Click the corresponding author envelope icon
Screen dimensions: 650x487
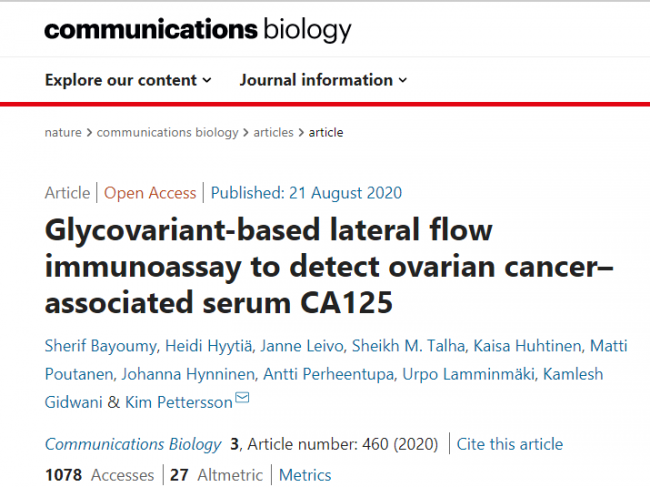coord(242,397)
